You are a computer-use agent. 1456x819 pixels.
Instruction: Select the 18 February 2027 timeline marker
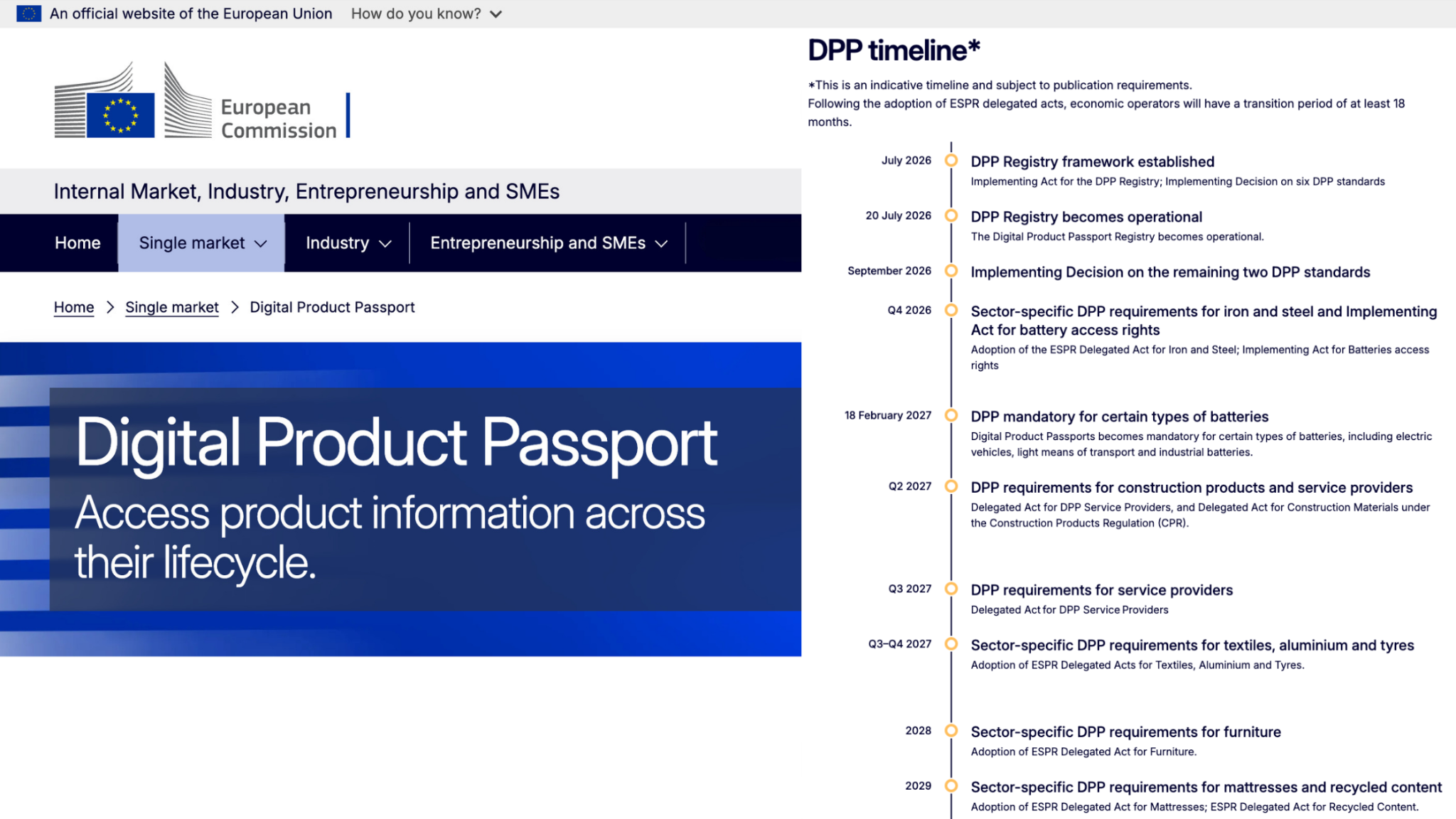[951, 415]
